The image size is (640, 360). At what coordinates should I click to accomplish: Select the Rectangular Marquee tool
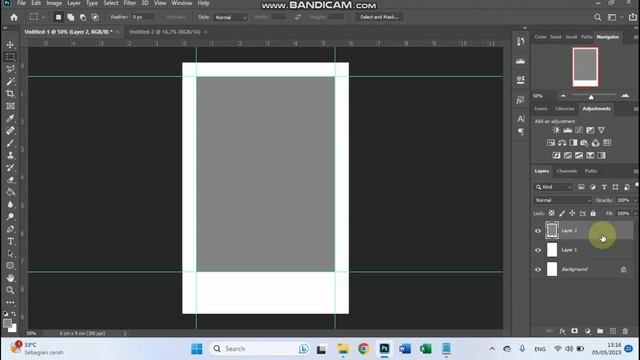(10, 57)
